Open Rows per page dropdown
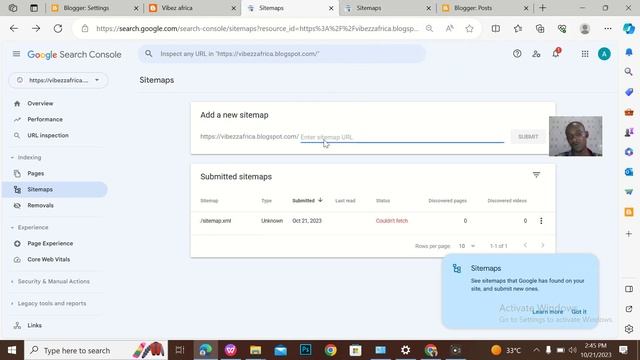Screen dimensions: 640x360 [x=467, y=246]
